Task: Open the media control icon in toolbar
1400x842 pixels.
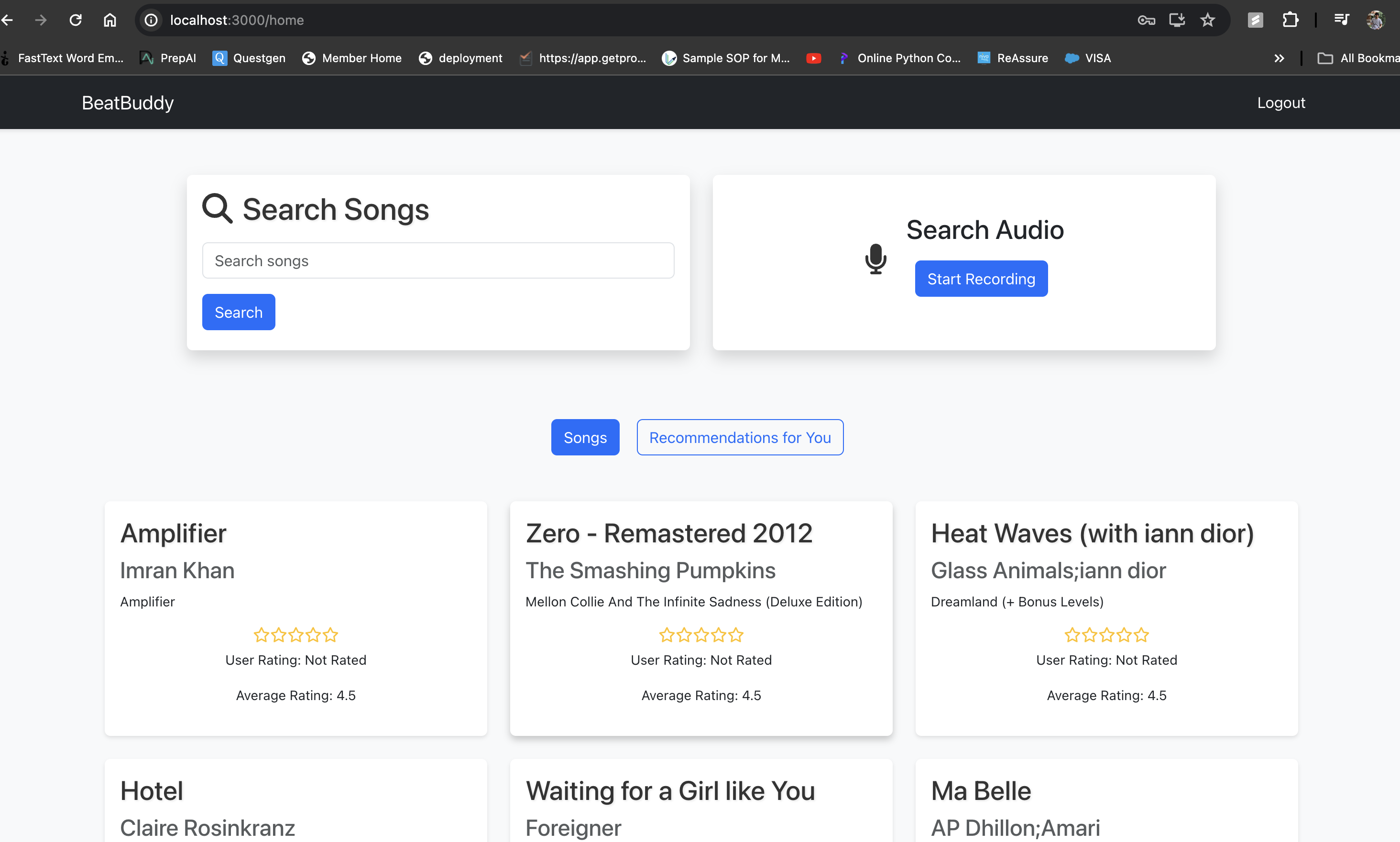Action: tap(1341, 21)
